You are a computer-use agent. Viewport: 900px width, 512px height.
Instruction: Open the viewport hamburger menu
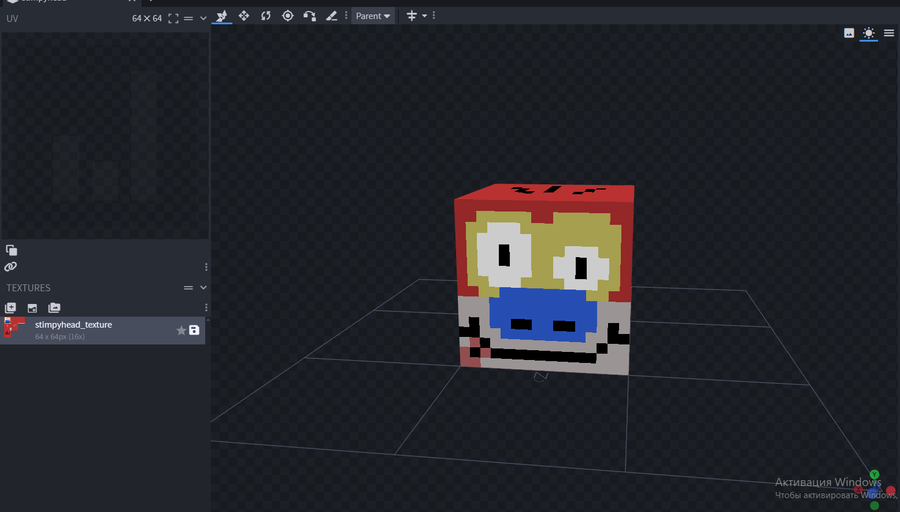pyautogui.click(x=889, y=33)
